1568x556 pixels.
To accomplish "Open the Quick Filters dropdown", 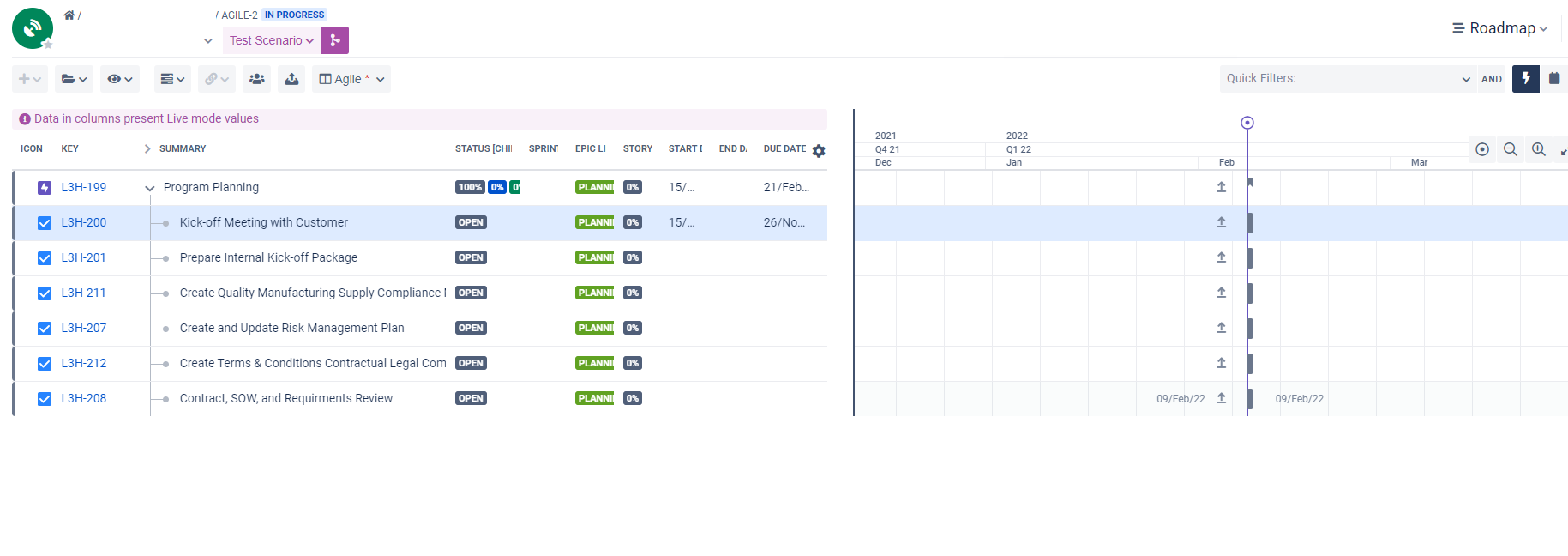I will (x=1348, y=79).
